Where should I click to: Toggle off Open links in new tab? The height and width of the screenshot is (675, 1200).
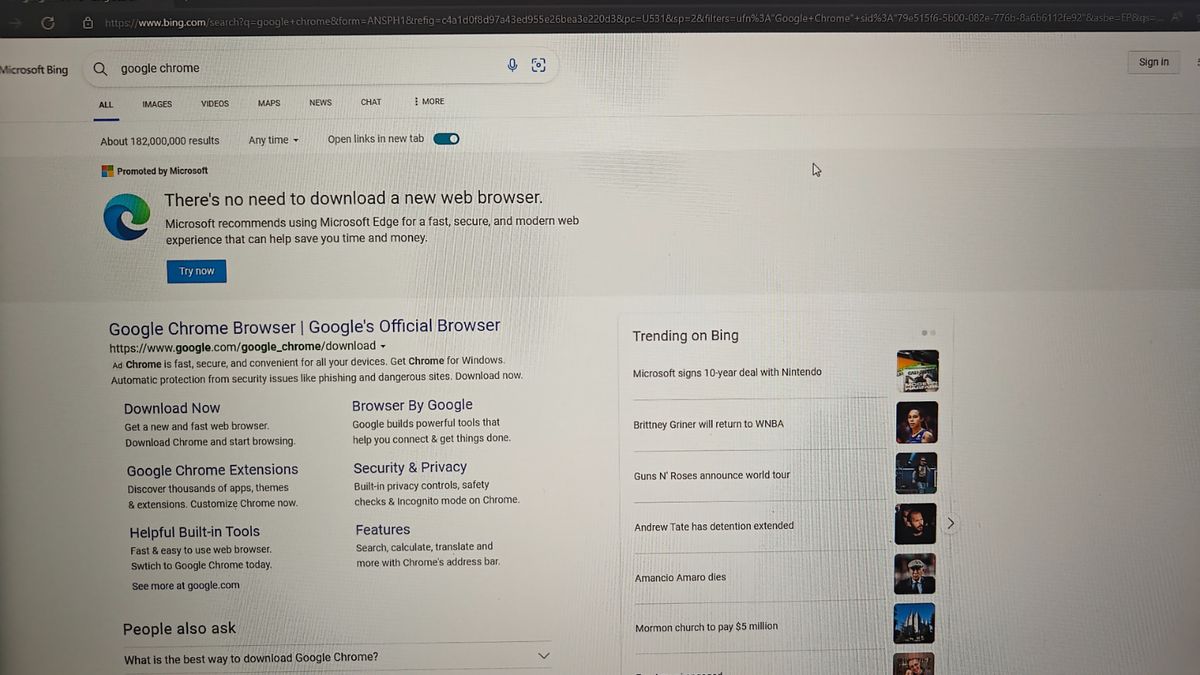click(446, 139)
